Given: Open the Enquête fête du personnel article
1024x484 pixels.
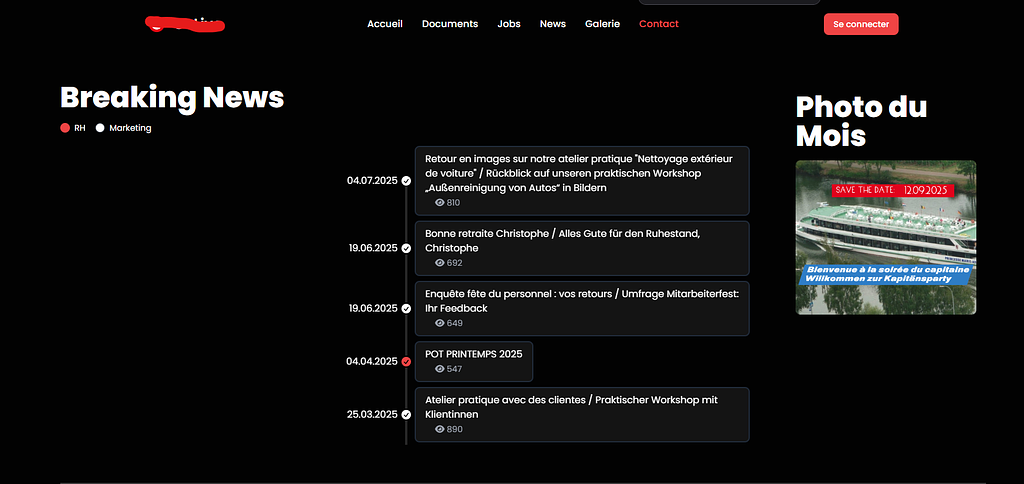Looking at the screenshot, I should 581,302.
